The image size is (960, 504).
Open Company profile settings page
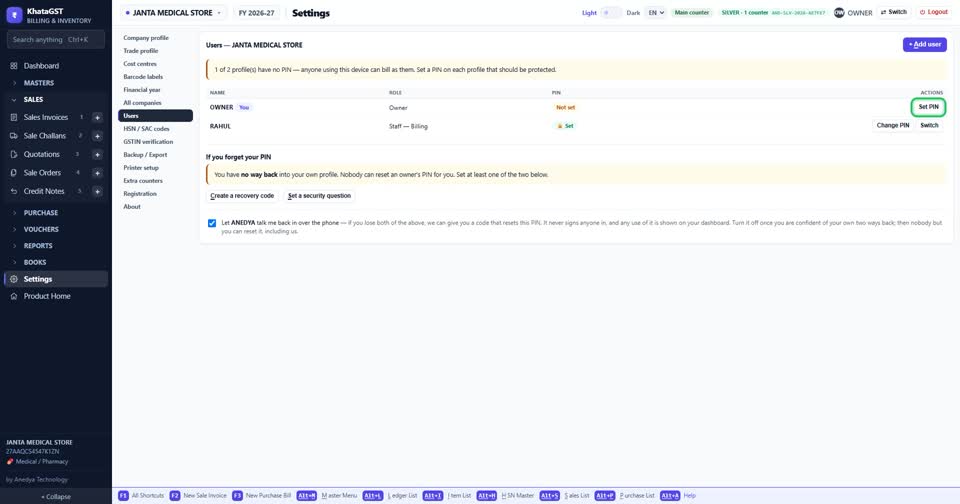[x=155, y=38]
